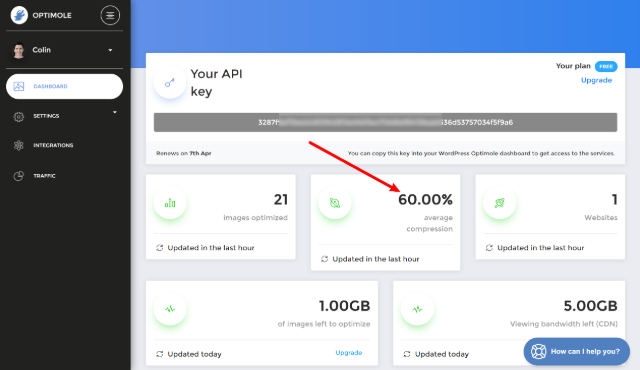
Task: Click the Viewing bandwidth left (CDN) label
Action: [x=564, y=324]
